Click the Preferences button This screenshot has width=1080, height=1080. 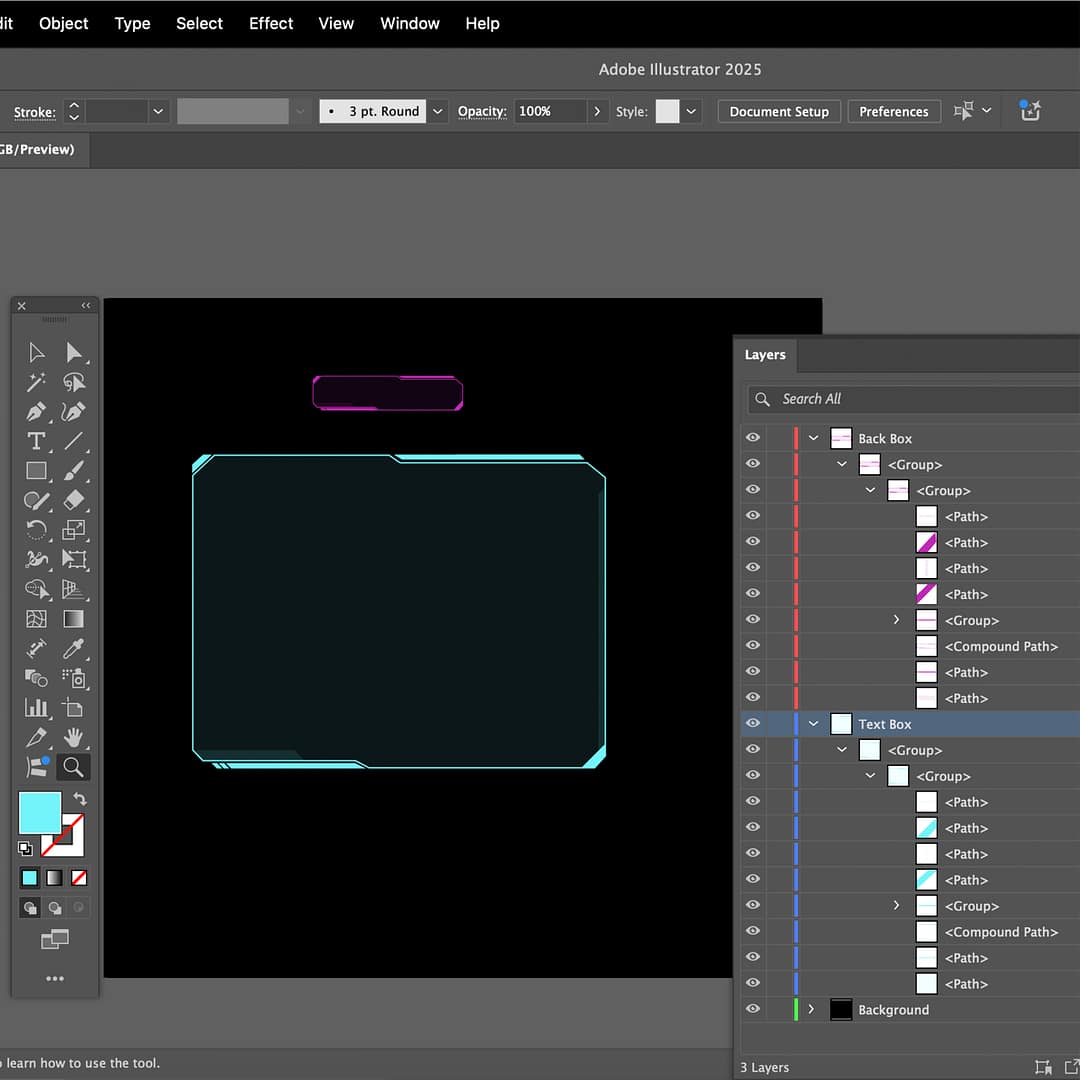tap(893, 111)
